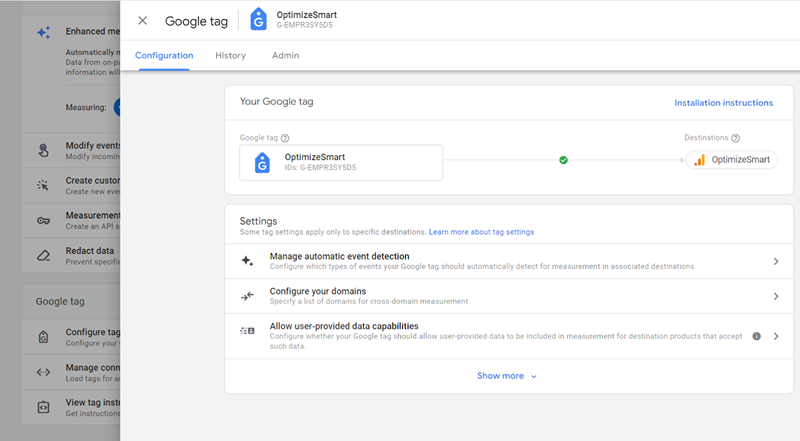Close the Google tag panel
The width and height of the screenshot is (800, 441).
(x=142, y=20)
